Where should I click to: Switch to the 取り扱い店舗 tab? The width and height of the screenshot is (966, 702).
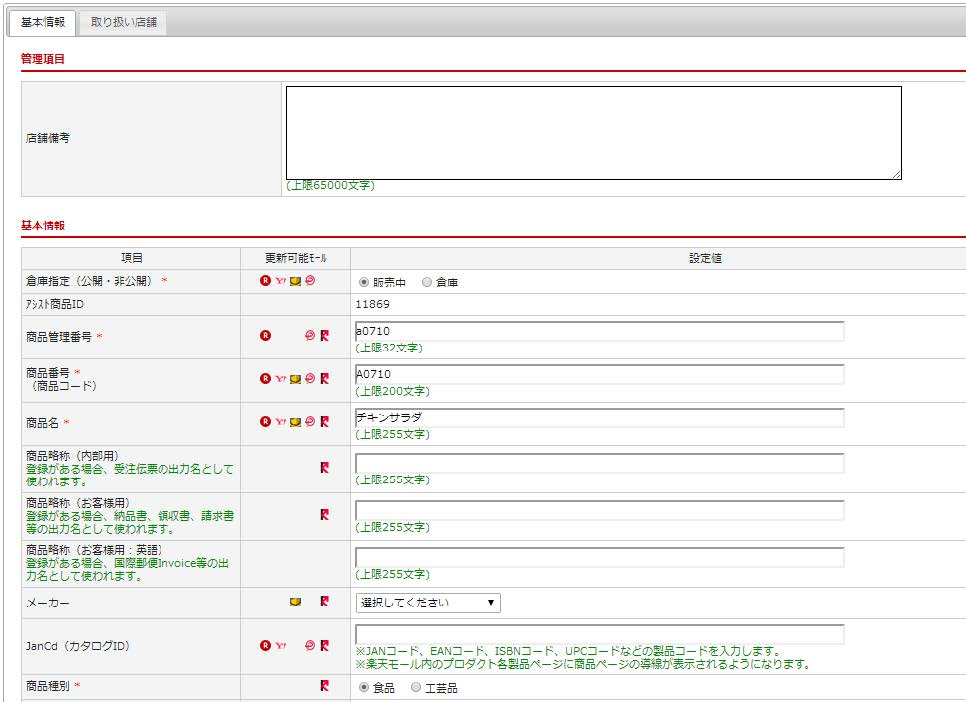[x=123, y=22]
